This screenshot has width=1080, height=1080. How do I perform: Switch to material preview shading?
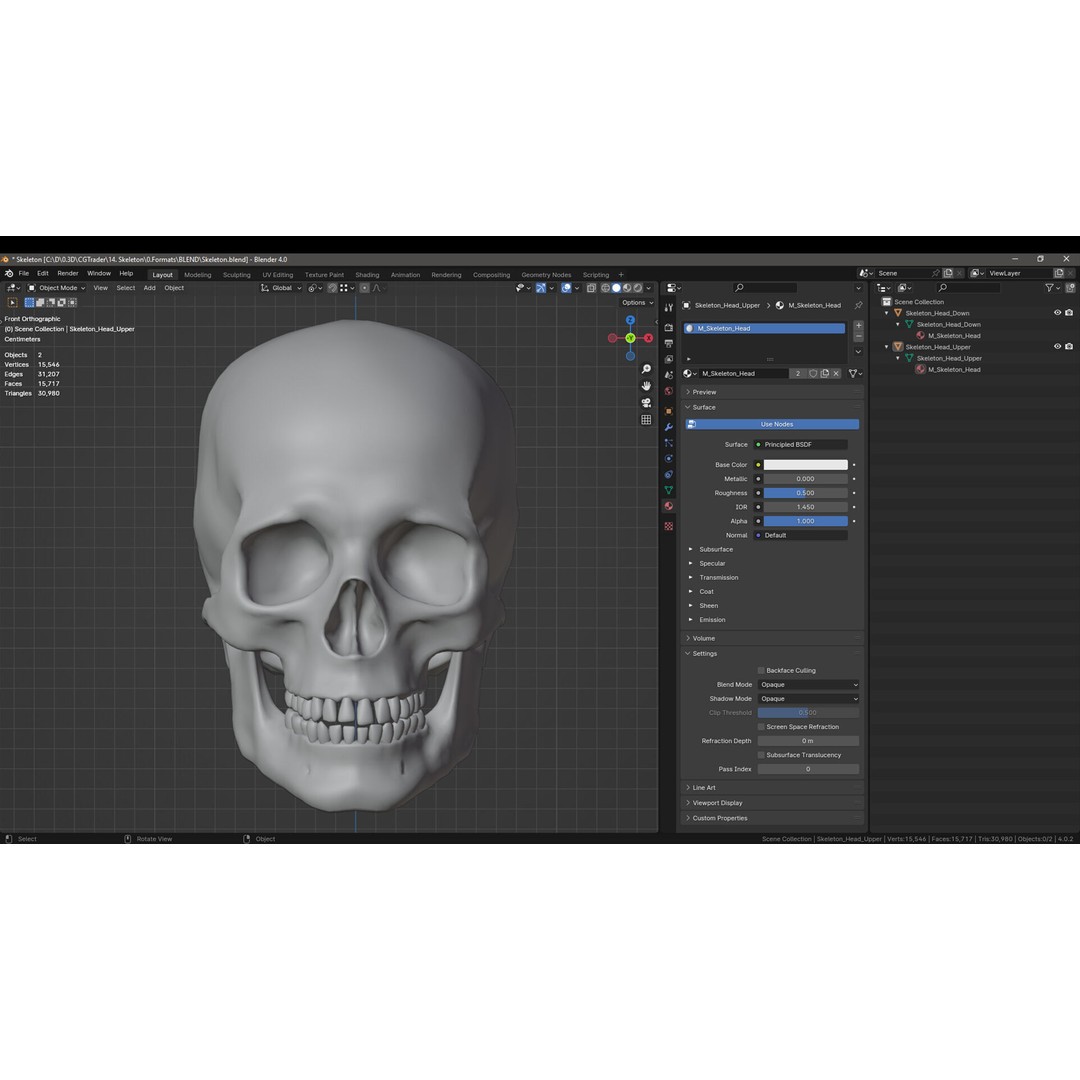(x=627, y=288)
